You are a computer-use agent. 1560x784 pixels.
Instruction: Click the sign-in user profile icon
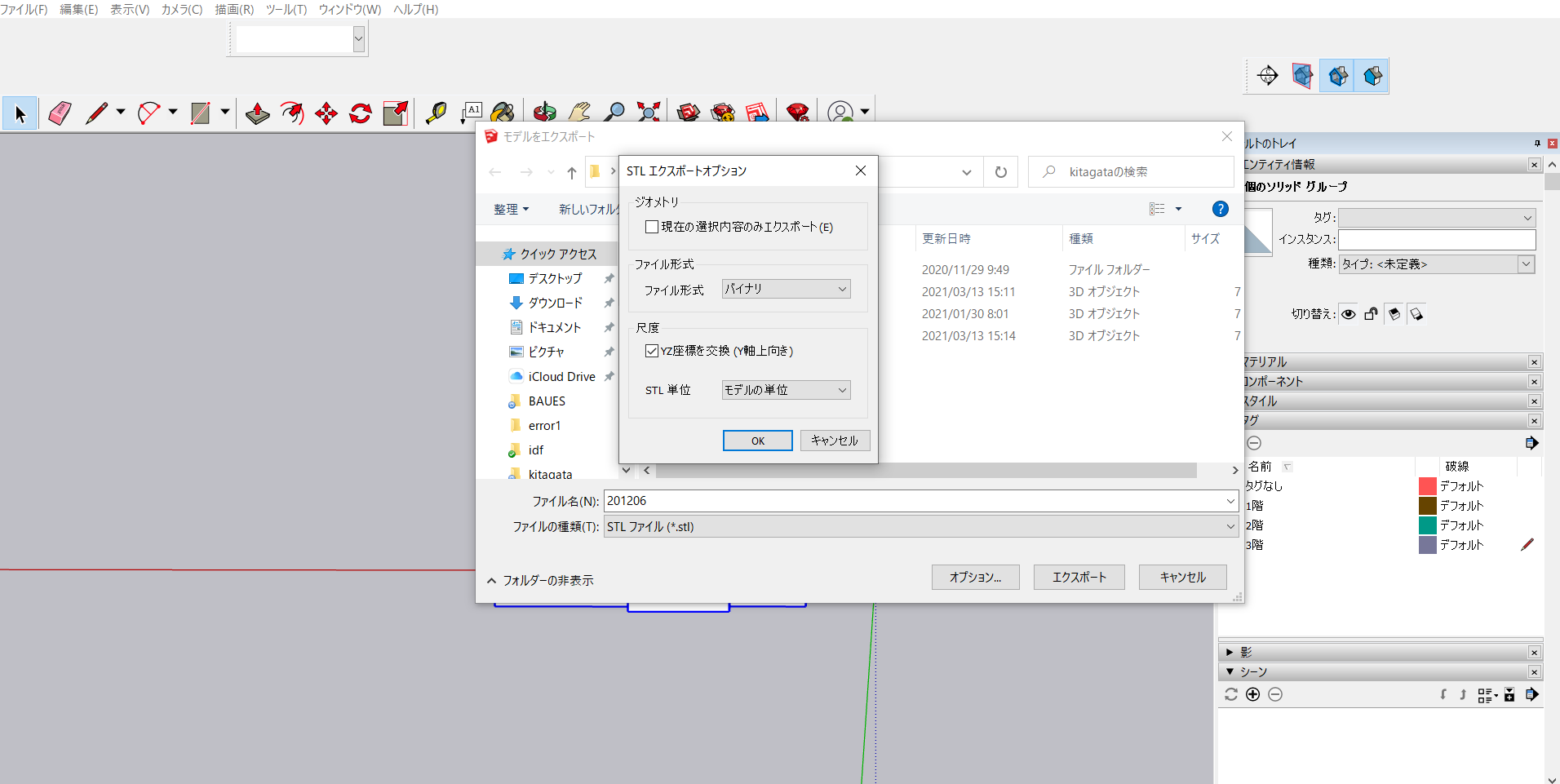[840, 113]
